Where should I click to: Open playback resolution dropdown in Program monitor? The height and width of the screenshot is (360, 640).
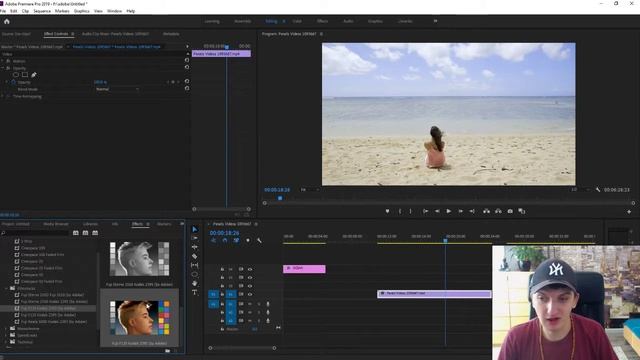tap(580, 190)
